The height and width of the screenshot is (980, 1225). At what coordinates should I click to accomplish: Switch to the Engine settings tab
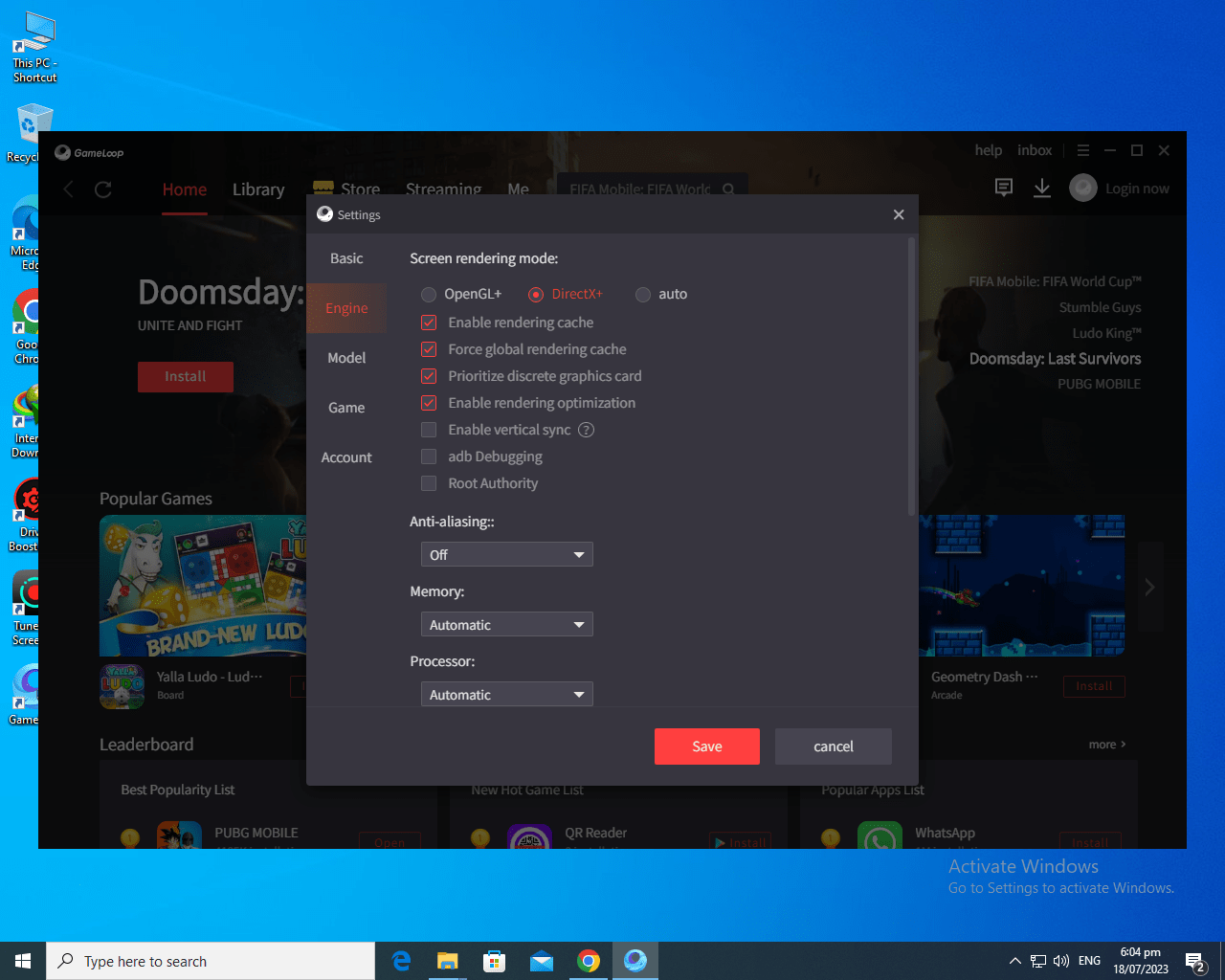point(346,308)
